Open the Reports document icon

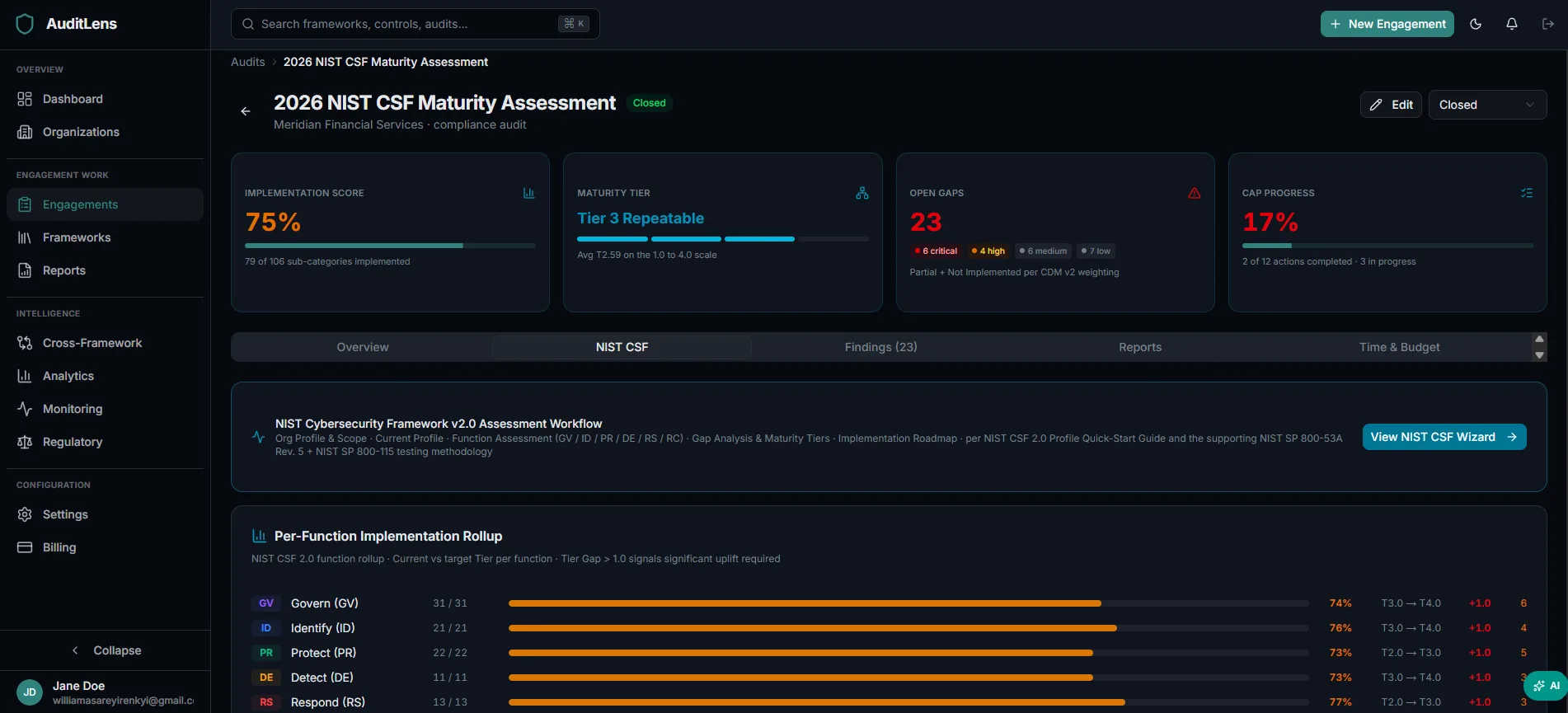[x=25, y=270]
